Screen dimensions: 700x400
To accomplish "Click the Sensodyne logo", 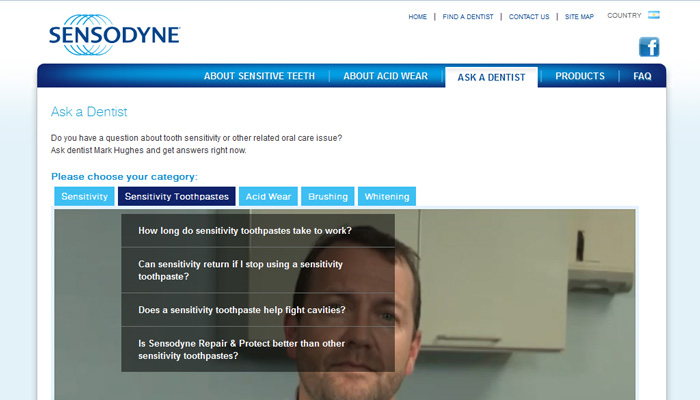I will [x=114, y=35].
